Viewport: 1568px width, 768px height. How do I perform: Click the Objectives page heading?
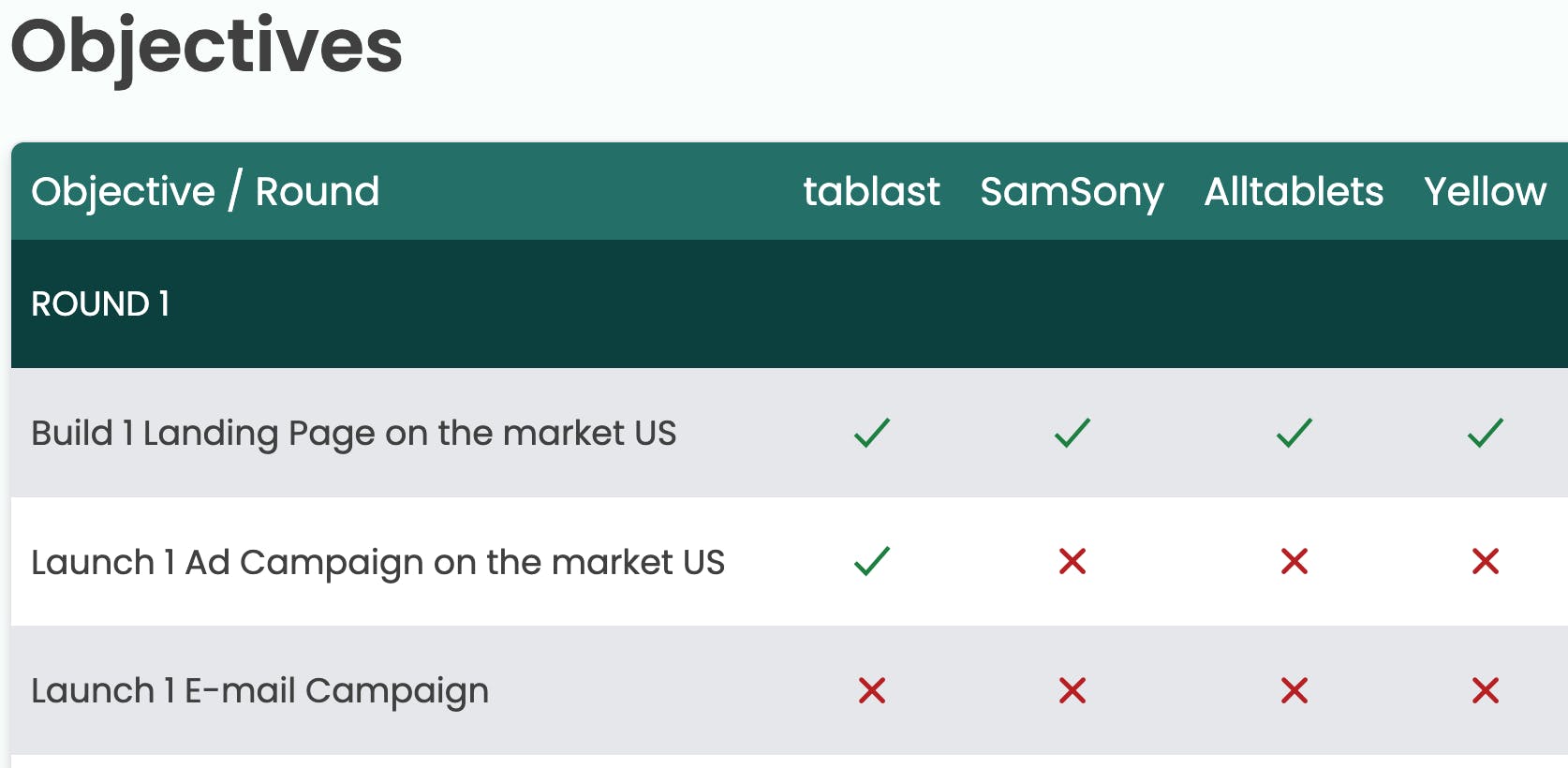207,46
